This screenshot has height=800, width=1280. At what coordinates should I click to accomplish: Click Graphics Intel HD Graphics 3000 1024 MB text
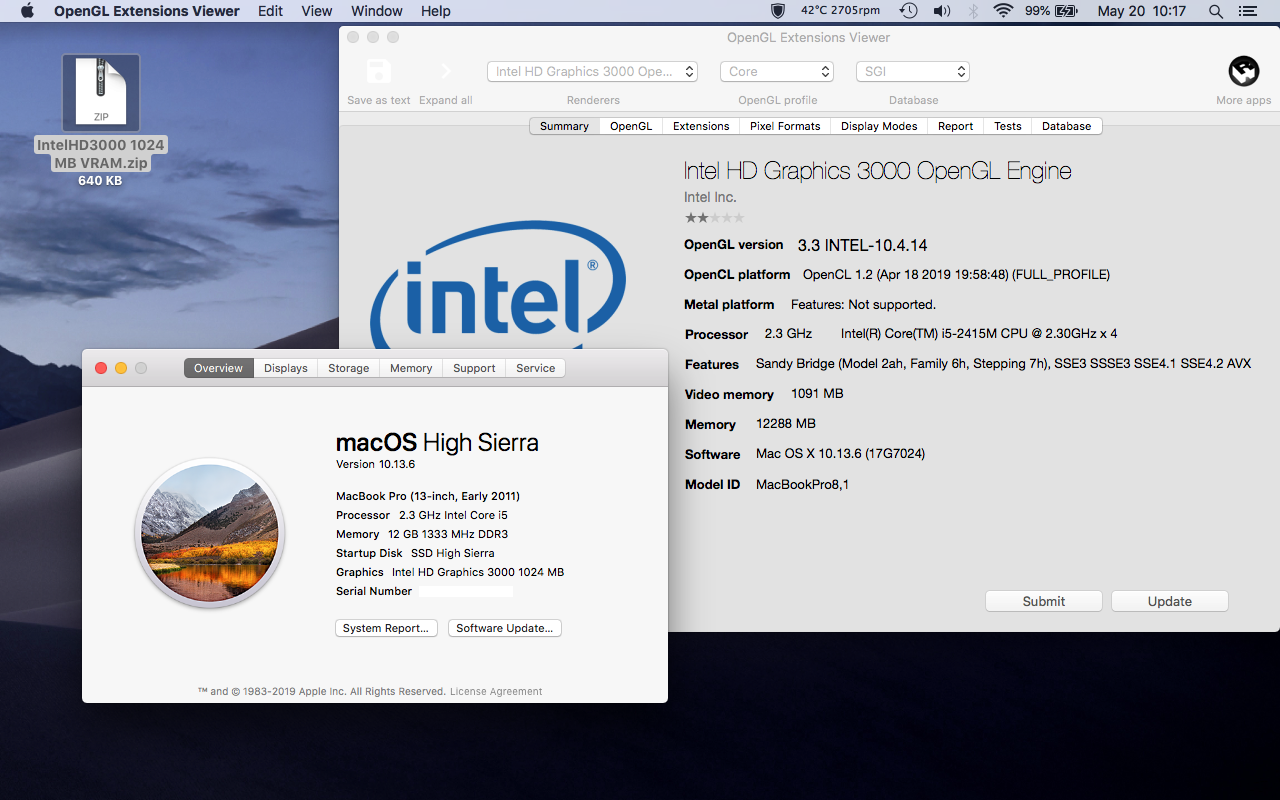coord(450,572)
